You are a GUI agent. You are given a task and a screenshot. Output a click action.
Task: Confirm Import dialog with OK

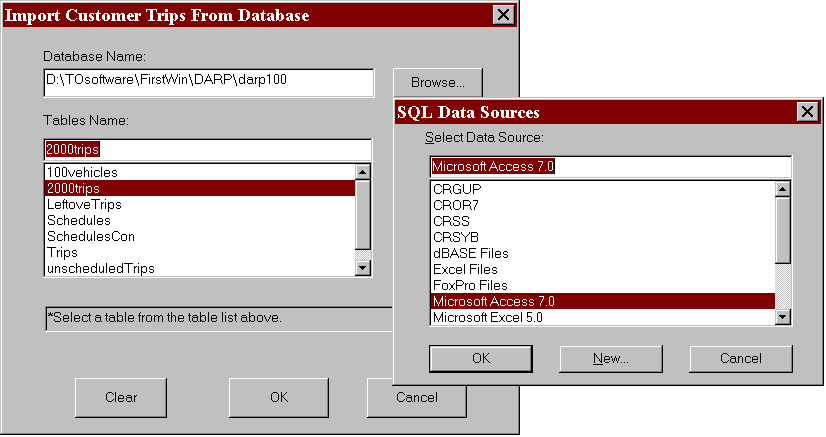[x=279, y=397]
